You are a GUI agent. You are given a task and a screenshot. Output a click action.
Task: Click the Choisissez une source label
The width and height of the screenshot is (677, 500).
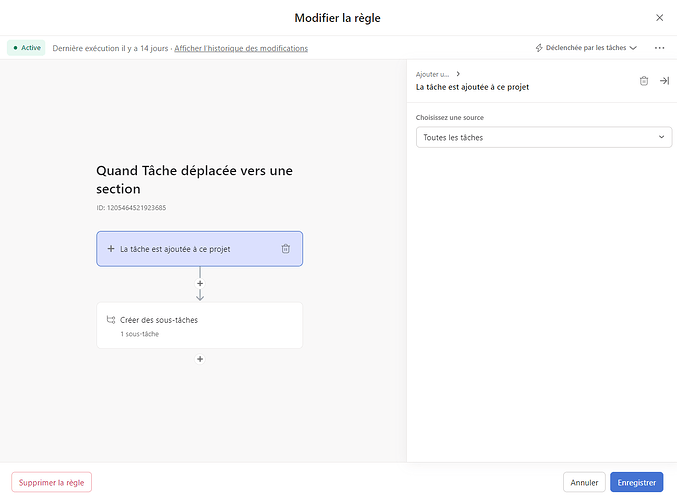tap(449, 117)
